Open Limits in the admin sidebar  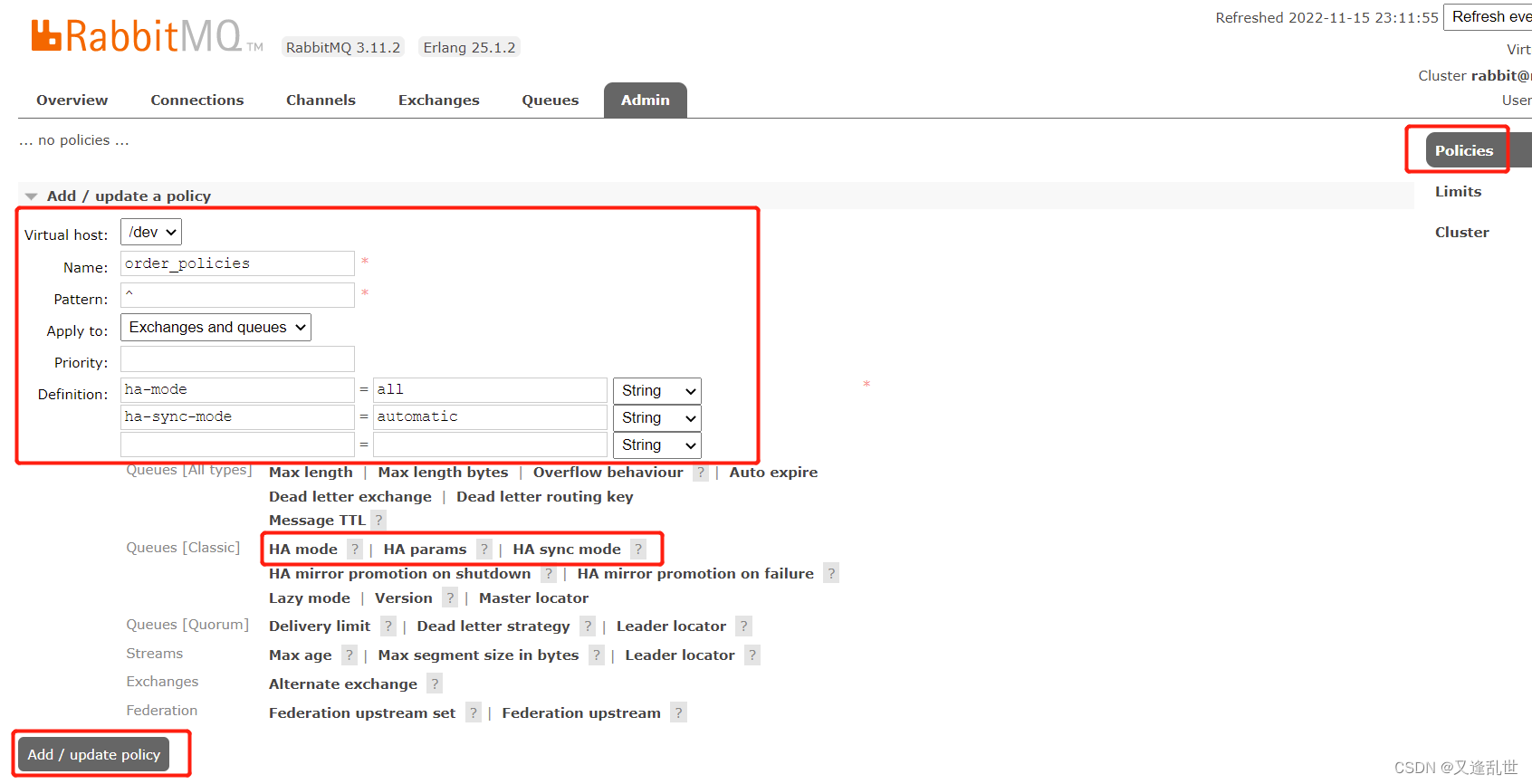1458,192
